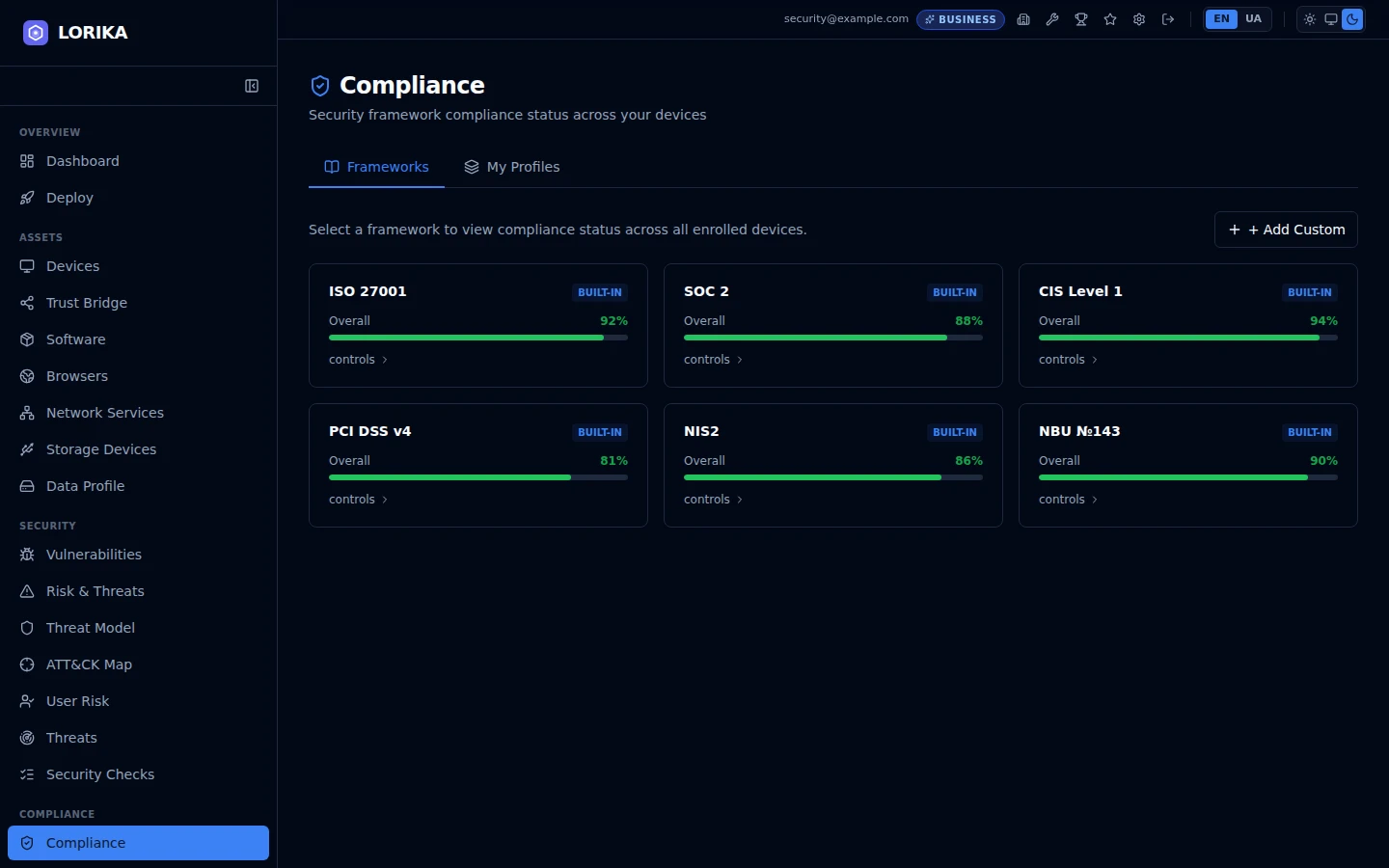Screen dimensions: 1389x868
Task: Expand controls on the SOC 2 card
Action: click(x=714, y=360)
